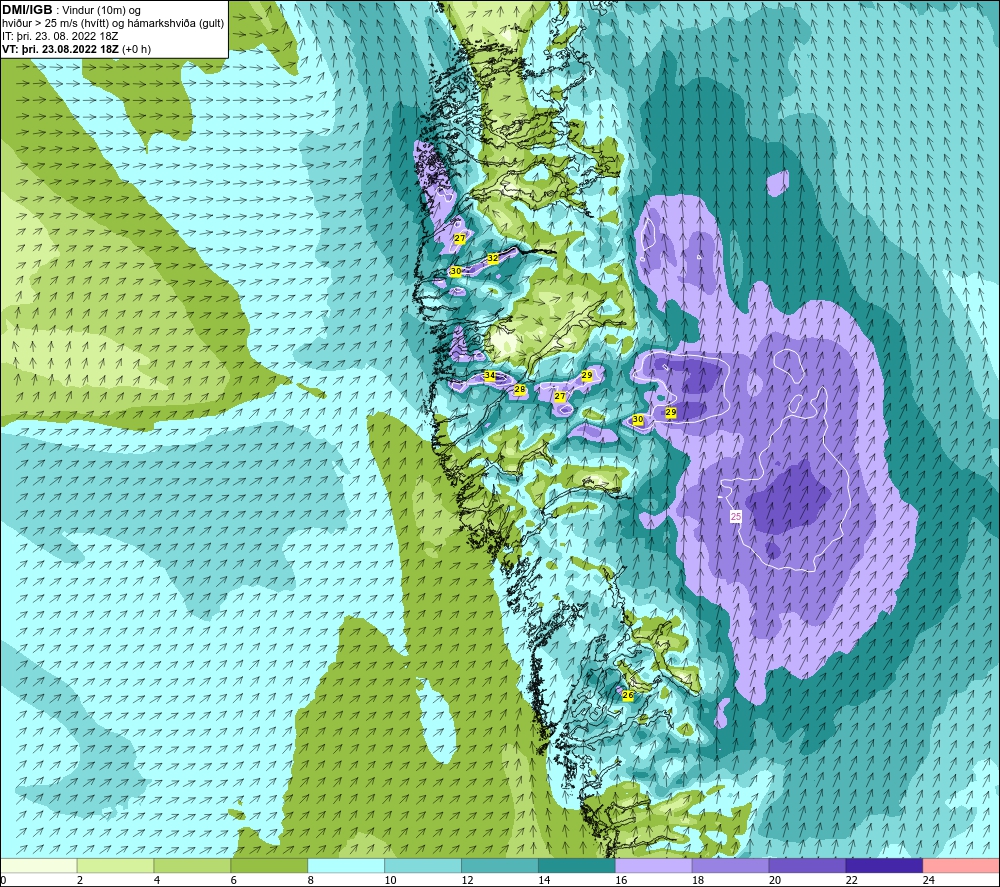The image size is (1000, 887).
Task: Click the legend scale value 4
Action: tap(157, 880)
